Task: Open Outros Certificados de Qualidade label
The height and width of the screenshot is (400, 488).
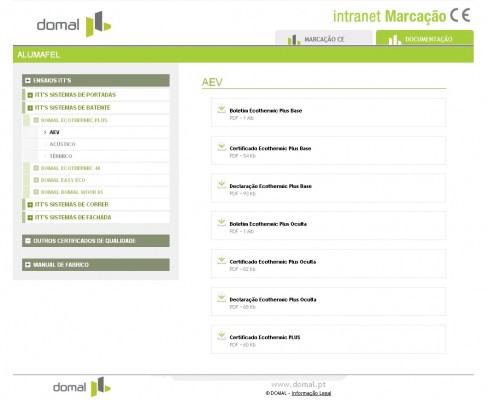Action: pyautogui.click(x=84, y=241)
